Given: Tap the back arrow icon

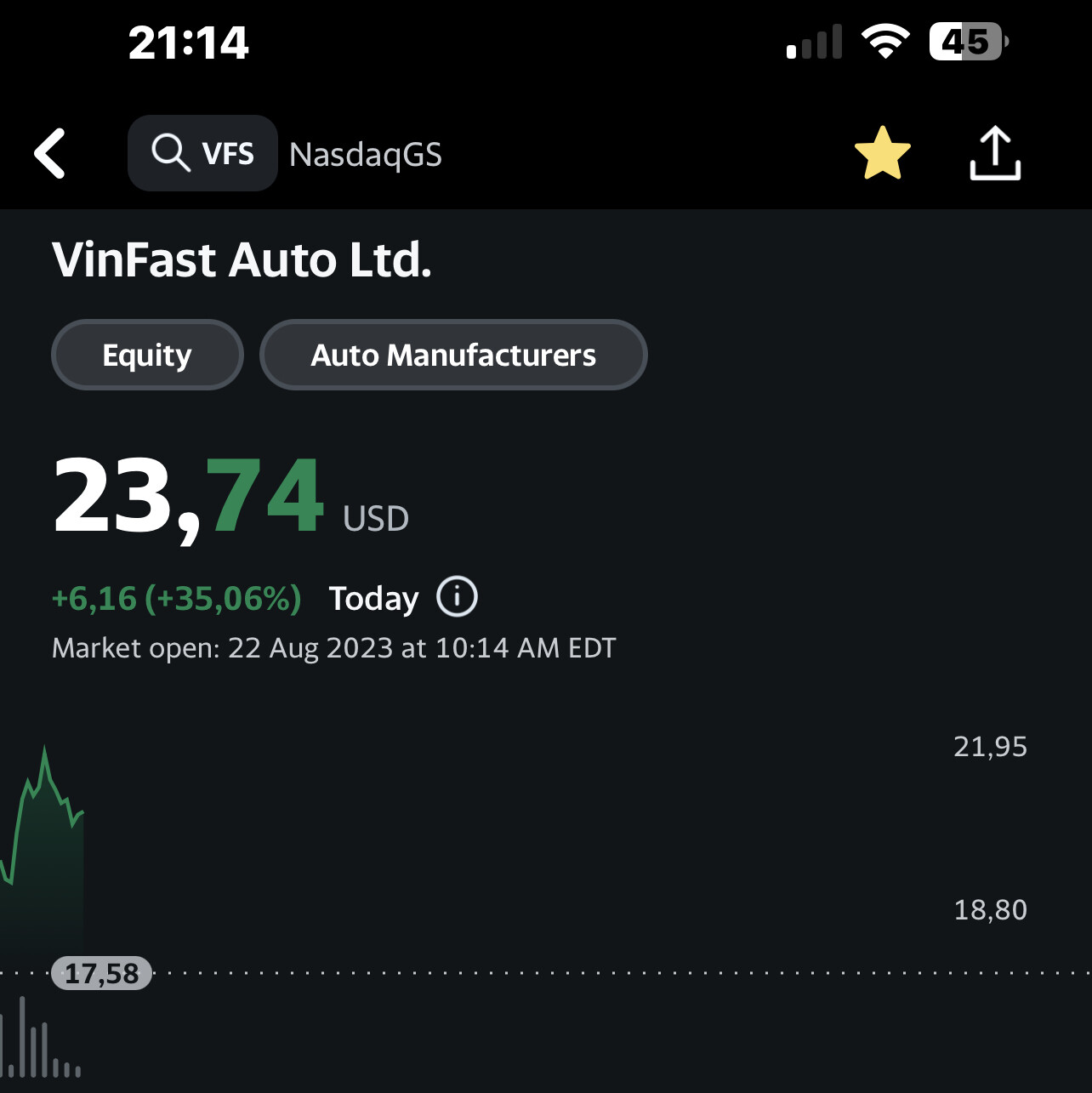Looking at the screenshot, I should coord(50,154).
